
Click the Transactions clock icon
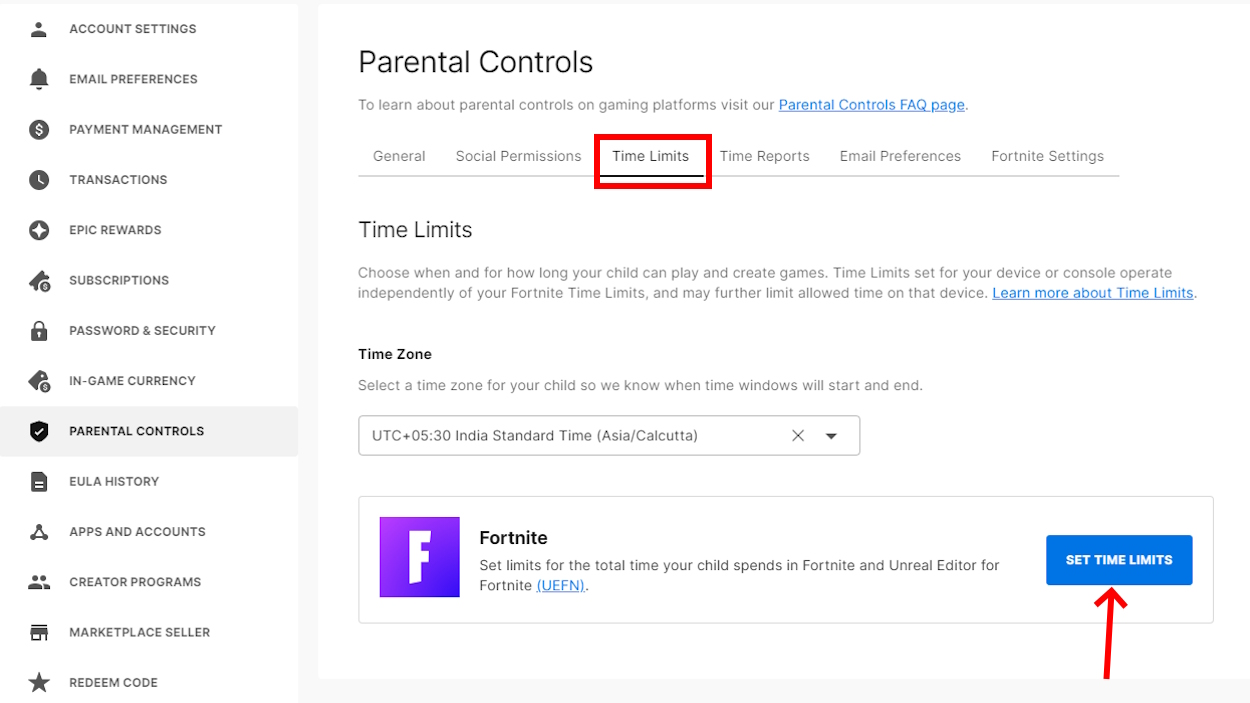(38, 179)
